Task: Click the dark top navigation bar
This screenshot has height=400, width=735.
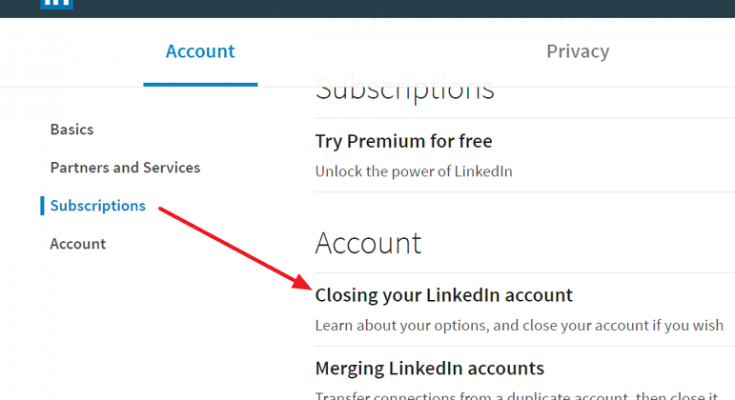Action: point(368,8)
